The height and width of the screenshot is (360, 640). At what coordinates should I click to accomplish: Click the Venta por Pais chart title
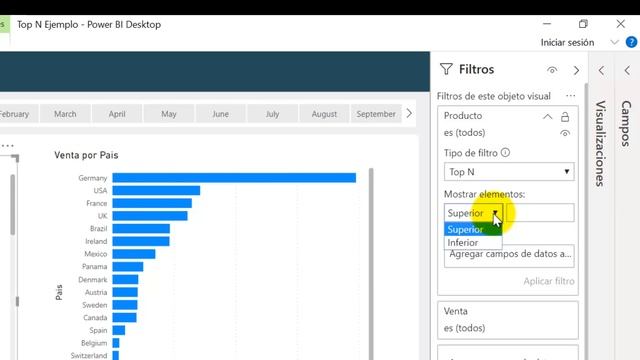pyautogui.click(x=86, y=155)
